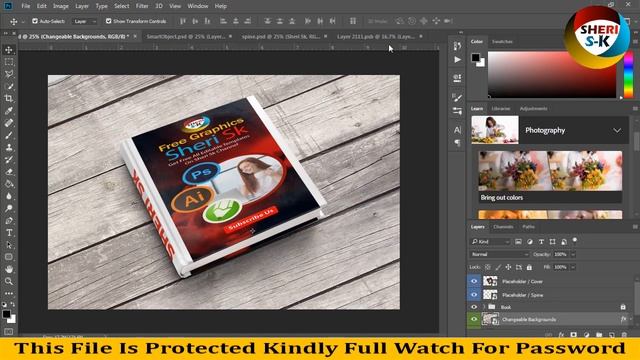The width and height of the screenshot is (640, 360).
Task: Click the Actions play icon in side dock
Action: (x=457, y=60)
